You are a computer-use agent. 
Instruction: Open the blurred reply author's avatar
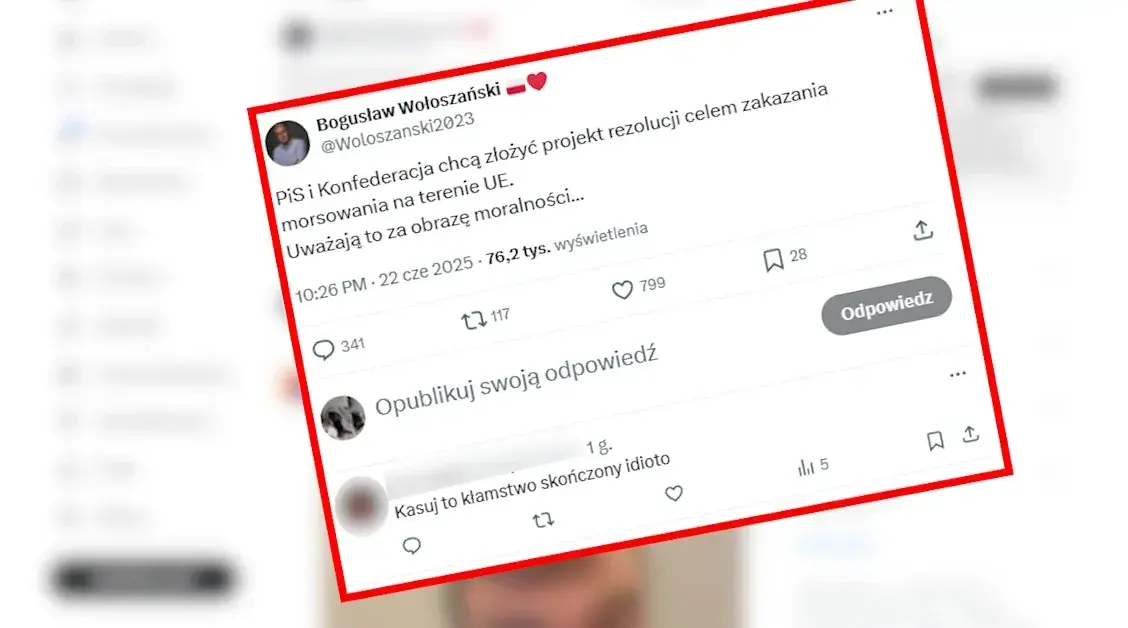pyautogui.click(x=360, y=506)
